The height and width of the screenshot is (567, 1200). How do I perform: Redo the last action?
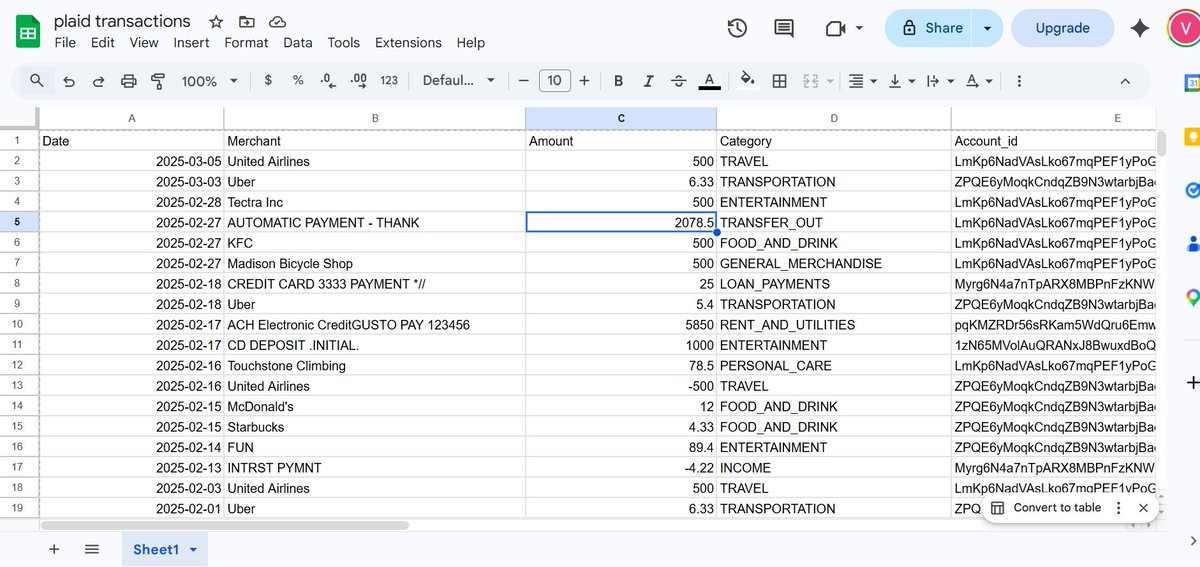point(98,81)
